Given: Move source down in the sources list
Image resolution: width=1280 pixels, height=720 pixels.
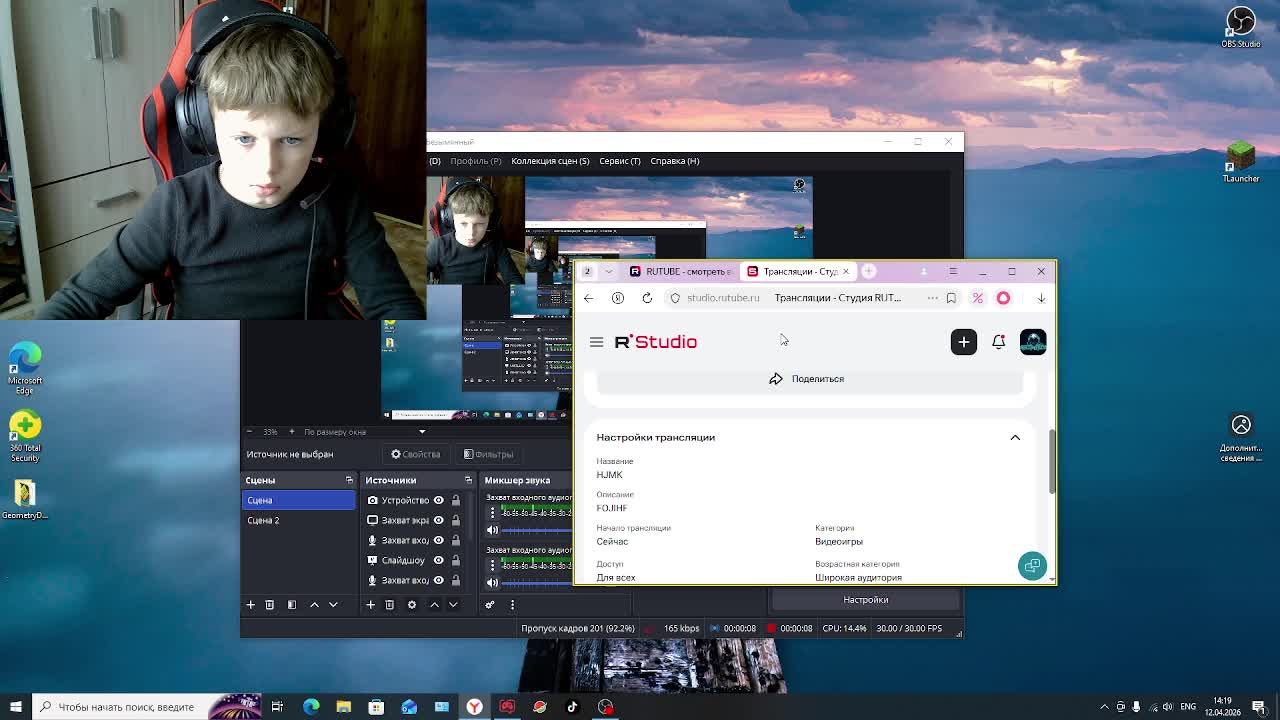Looking at the screenshot, I should coord(453,604).
